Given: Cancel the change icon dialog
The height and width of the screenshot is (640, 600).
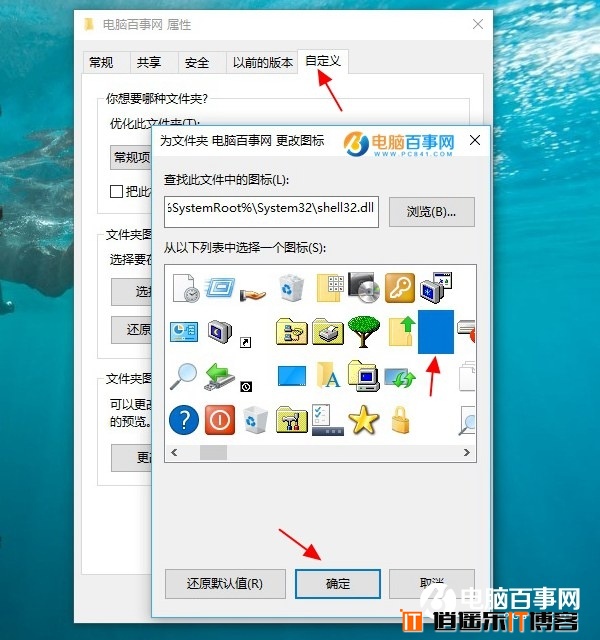Looking at the screenshot, I should pyautogui.click(x=431, y=584).
